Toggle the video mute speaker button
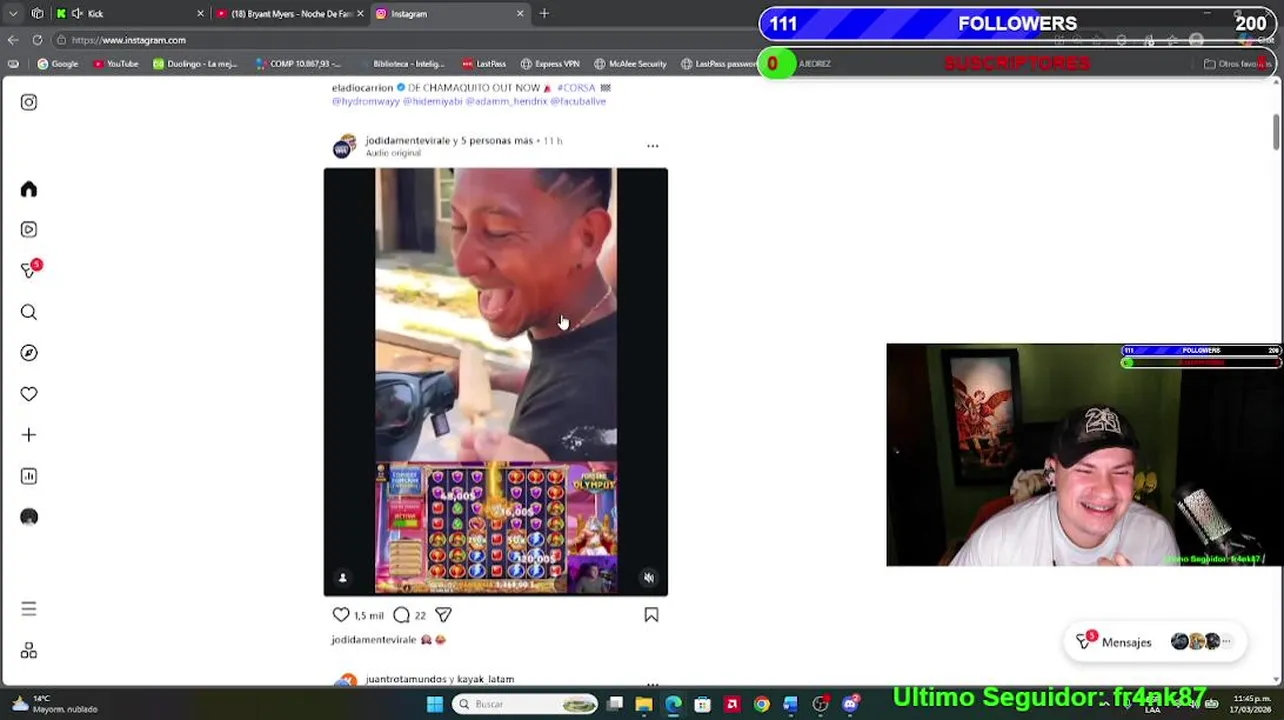This screenshot has width=1284, height=720. coord(648,577)
